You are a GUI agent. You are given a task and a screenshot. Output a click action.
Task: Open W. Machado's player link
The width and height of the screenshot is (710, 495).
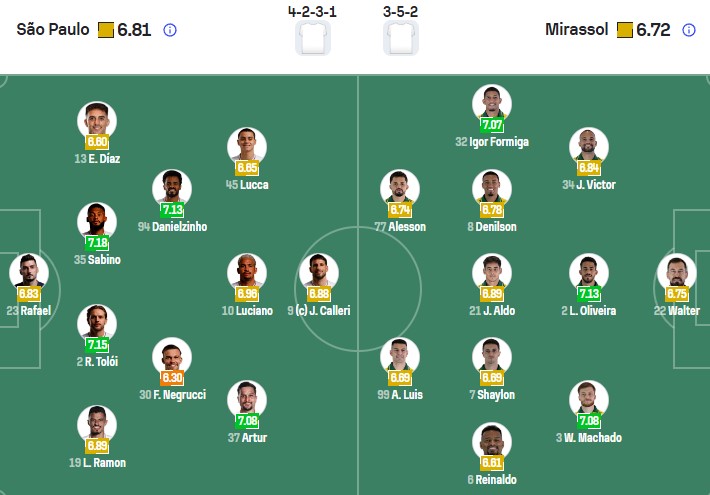pyautogui.click(x=589, y=437)
